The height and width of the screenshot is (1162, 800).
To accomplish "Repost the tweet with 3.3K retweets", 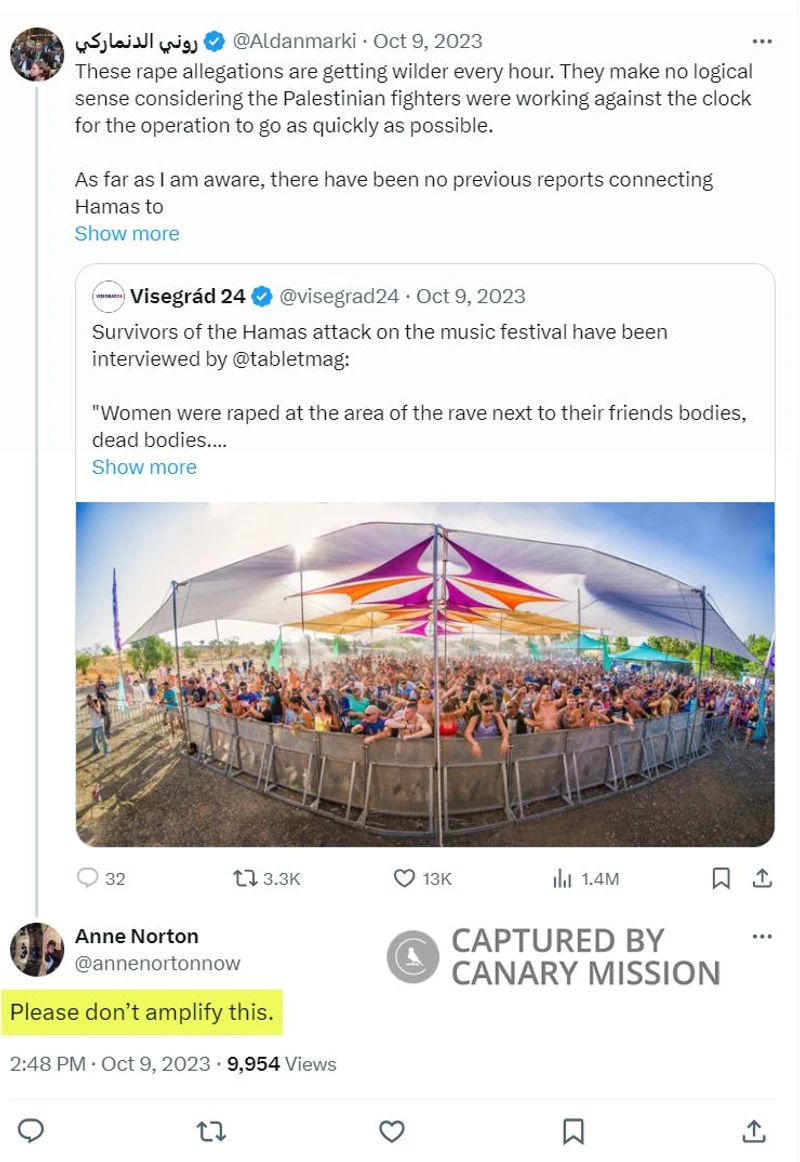I will click(x=245, y=879).
